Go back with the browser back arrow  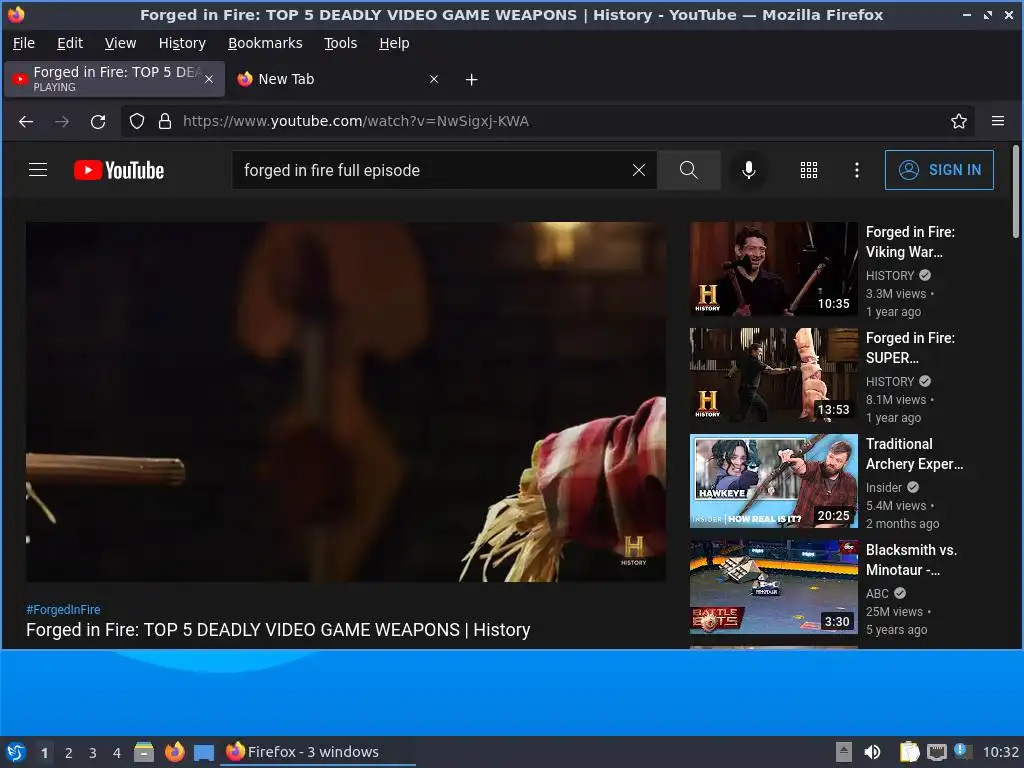click(26, 121)
